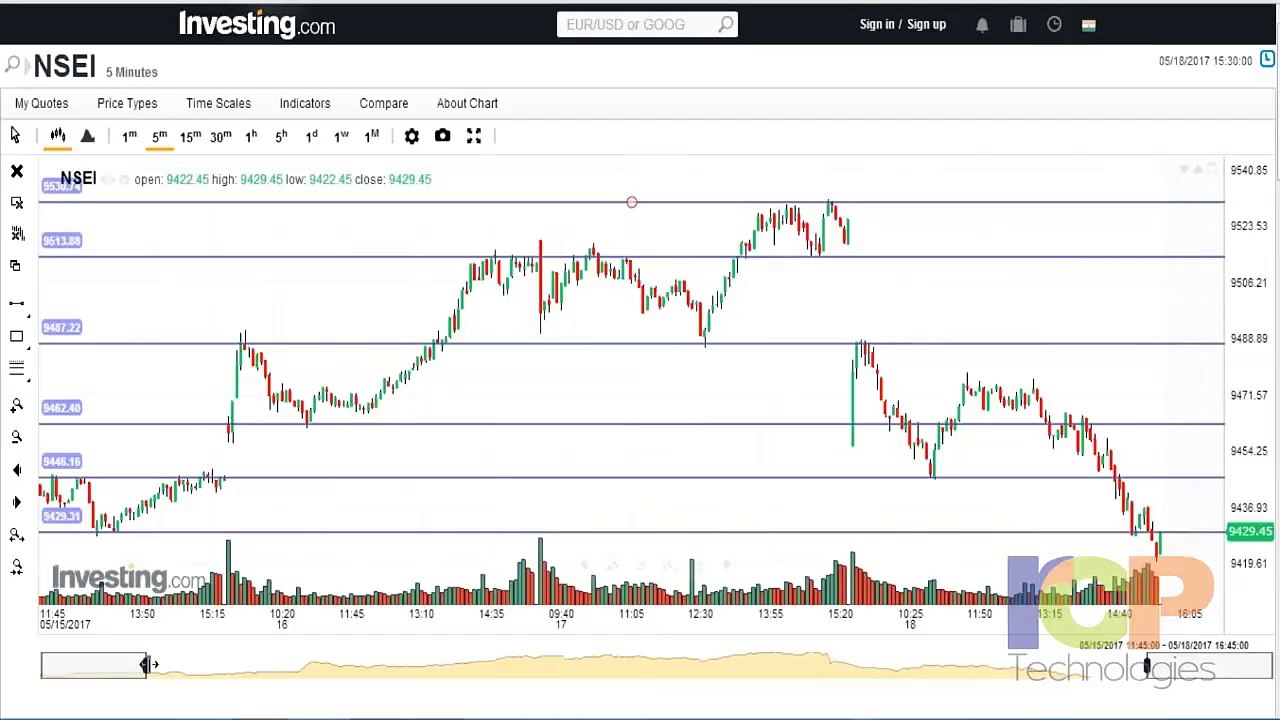This screenshot has height=720, width=1280.
Task: Click the remove all drawings icon
Action: [x=17, y=234]
